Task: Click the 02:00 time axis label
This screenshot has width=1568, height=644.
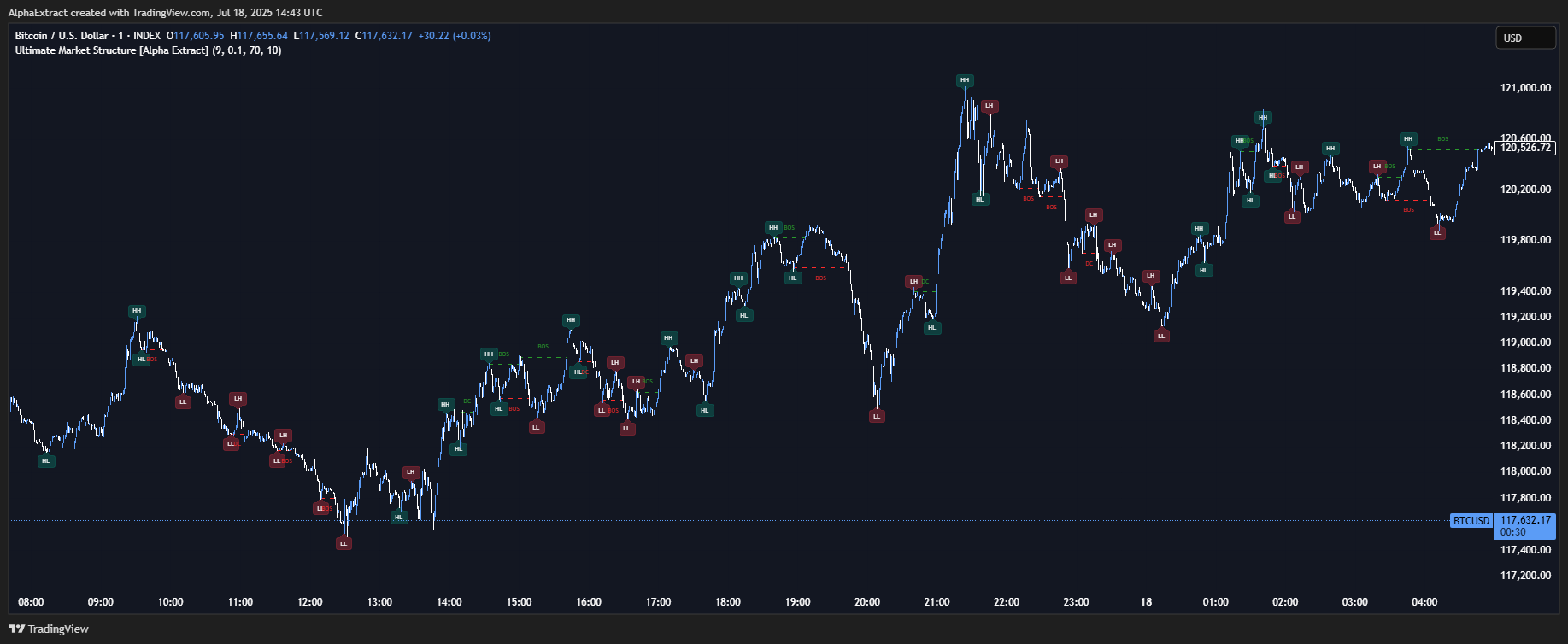Action: 1285,602
